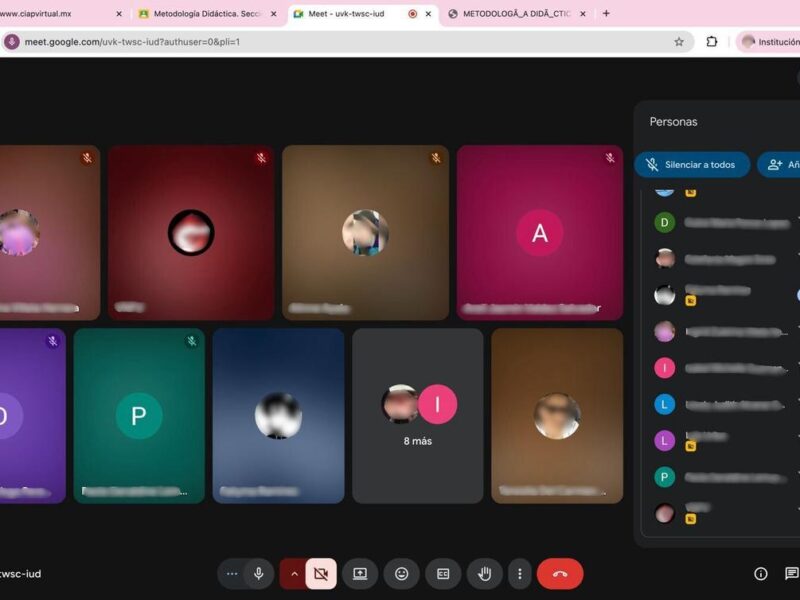Screen dimensions: 800x600
Task: Select the purple L participant row in Personas
Action: (723, 441)
